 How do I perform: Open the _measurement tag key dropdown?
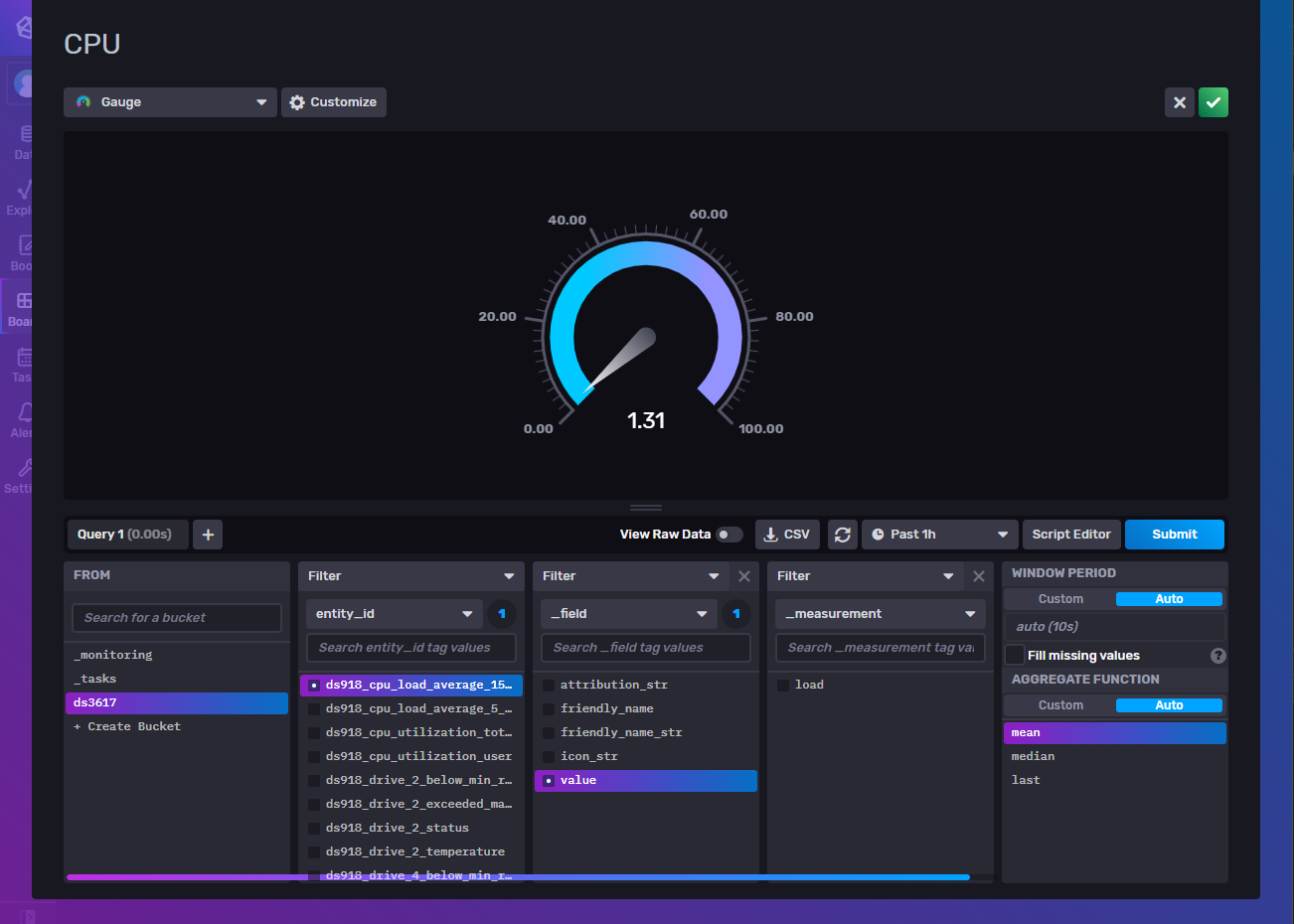point(881,614)
